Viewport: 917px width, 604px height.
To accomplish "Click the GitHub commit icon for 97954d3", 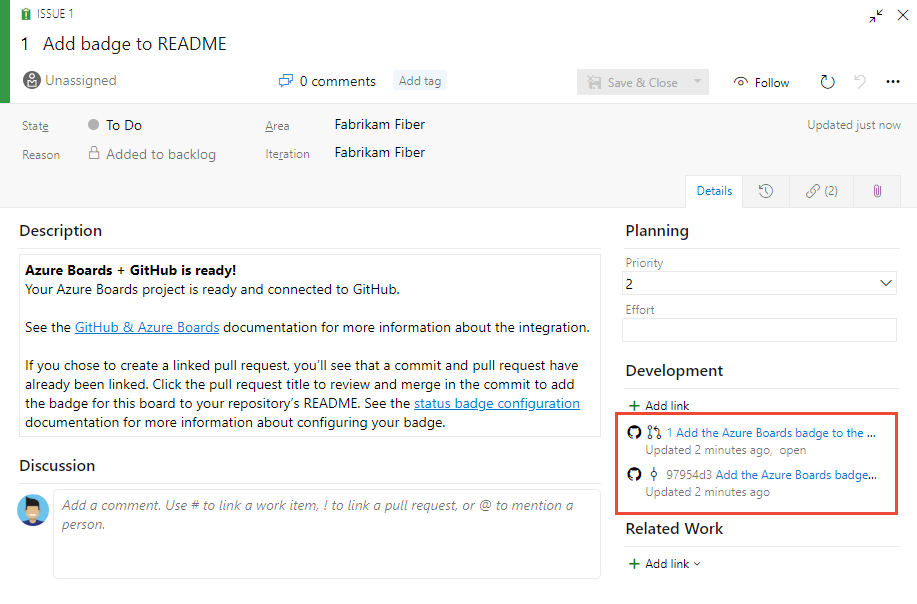I will 632,474.
